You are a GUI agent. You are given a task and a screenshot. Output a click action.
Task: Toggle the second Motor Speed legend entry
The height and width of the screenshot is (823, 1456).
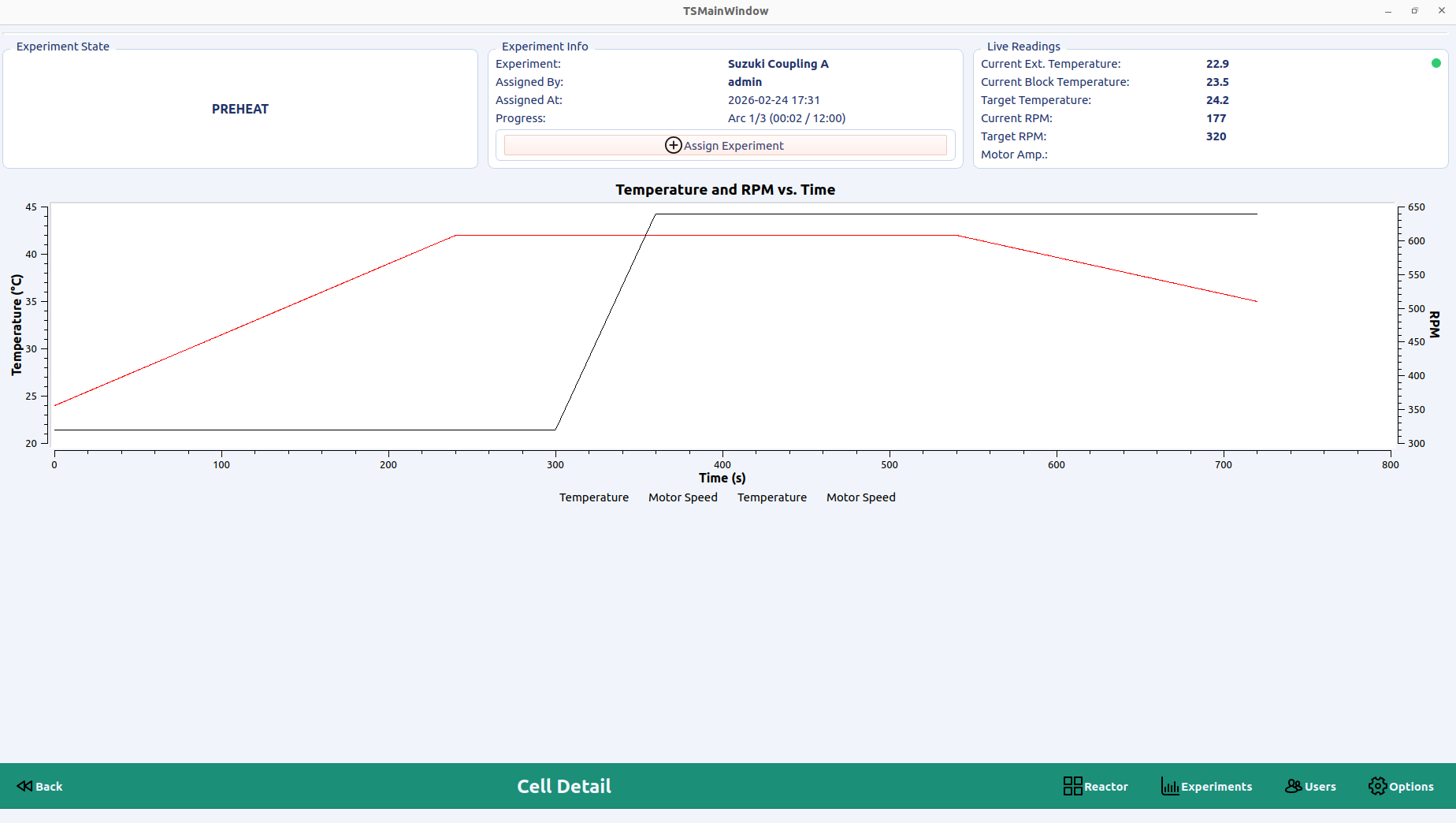[860, 497]
